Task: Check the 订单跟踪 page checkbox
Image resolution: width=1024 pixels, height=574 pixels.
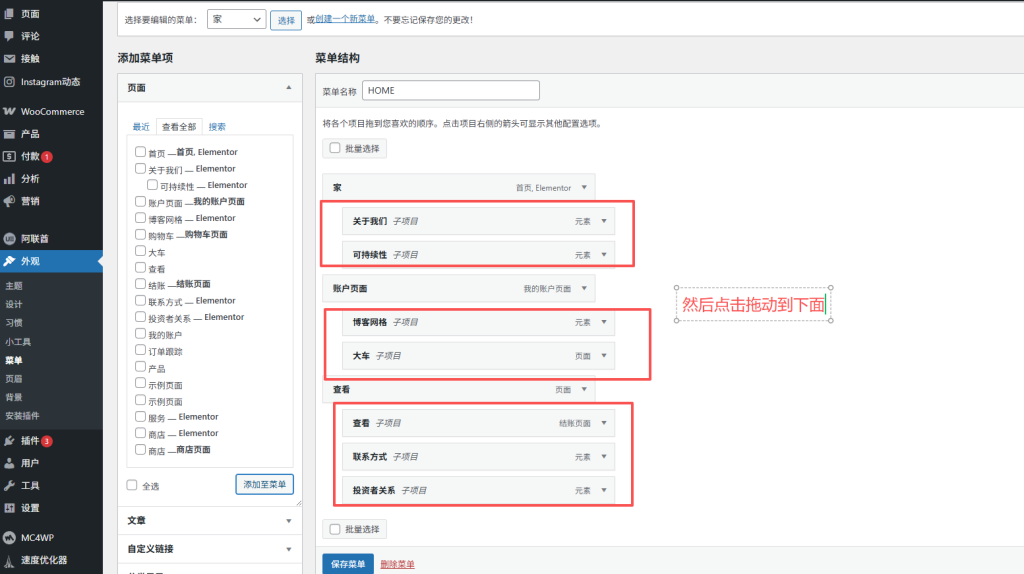Action: 140,350
